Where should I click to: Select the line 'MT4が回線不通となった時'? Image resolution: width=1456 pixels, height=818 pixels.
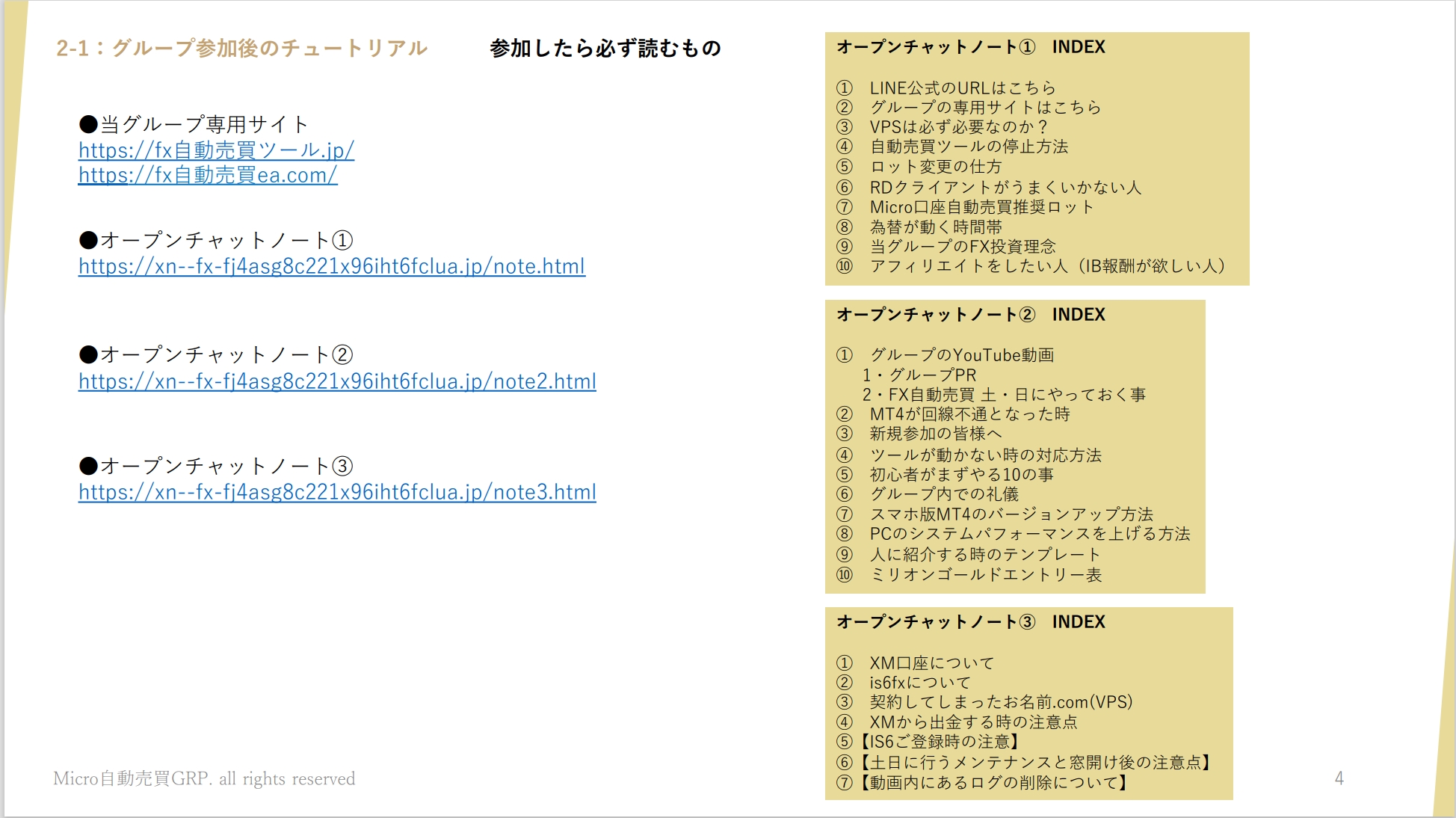coord(969,413)
